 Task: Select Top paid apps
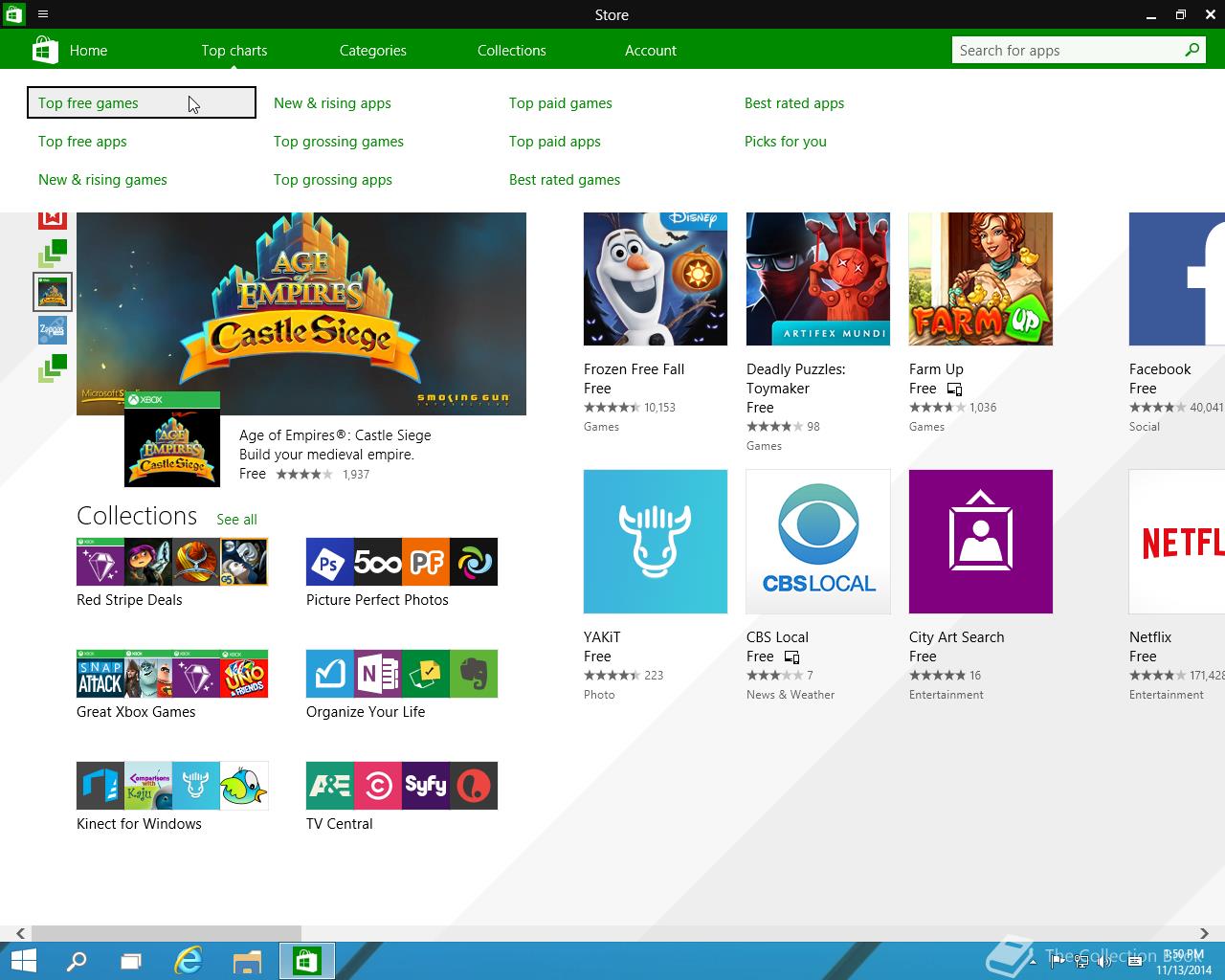[555, 142]
